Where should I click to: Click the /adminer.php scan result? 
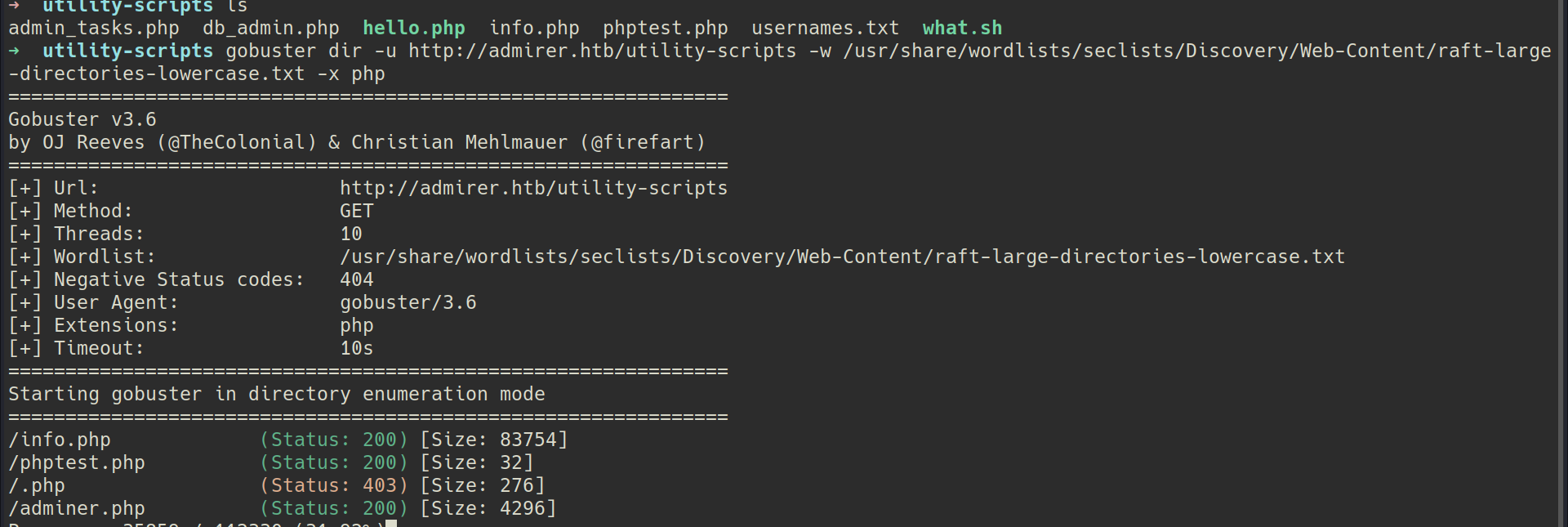(77, 509)
